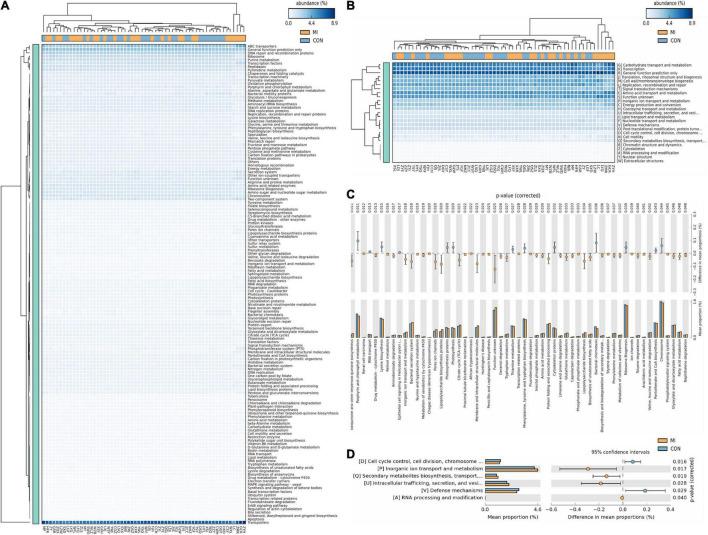Click the blue confidence marker for the Defense mechanisms row
Viewport: 708px width, 535px height.
645,490
